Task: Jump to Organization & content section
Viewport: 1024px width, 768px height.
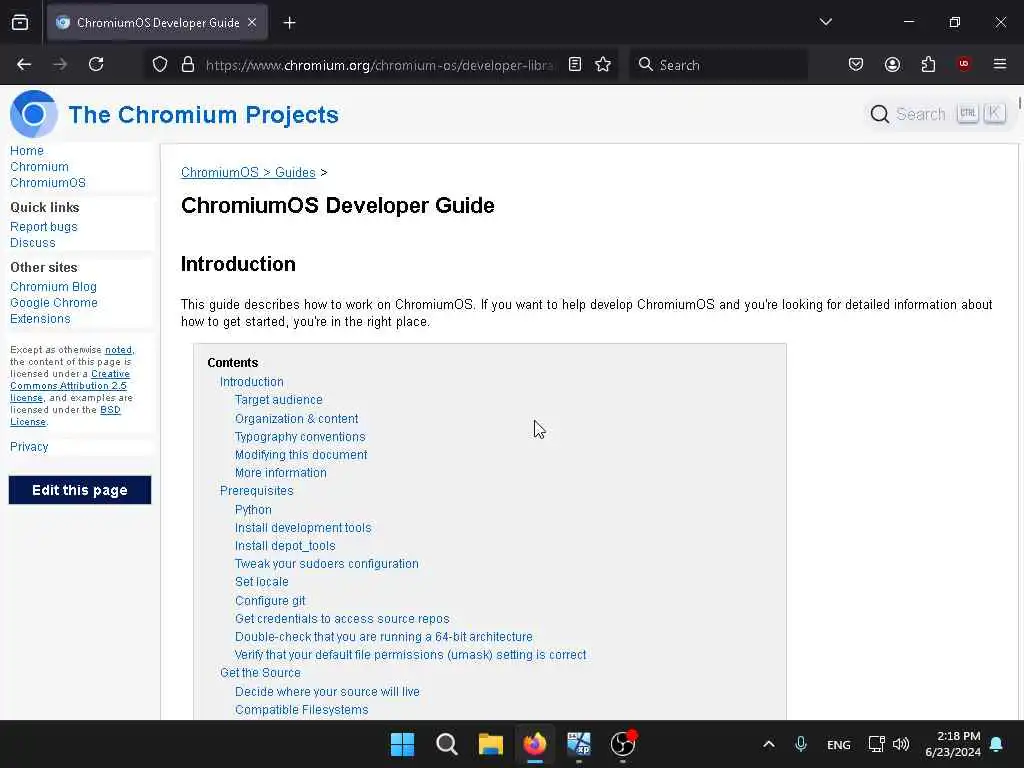Action: click(296, 419)
